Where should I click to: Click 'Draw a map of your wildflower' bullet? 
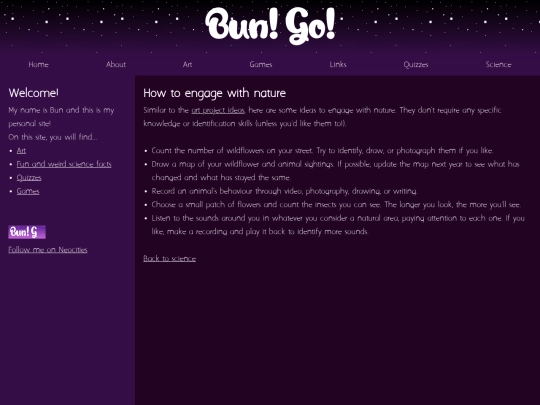(336, 171)
